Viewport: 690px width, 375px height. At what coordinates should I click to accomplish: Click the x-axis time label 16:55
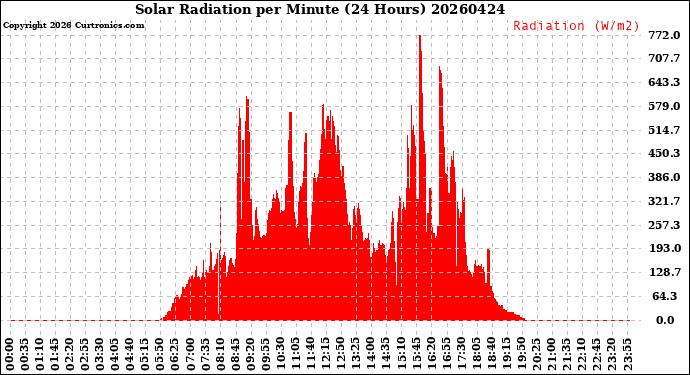click(x=447, y=355)
